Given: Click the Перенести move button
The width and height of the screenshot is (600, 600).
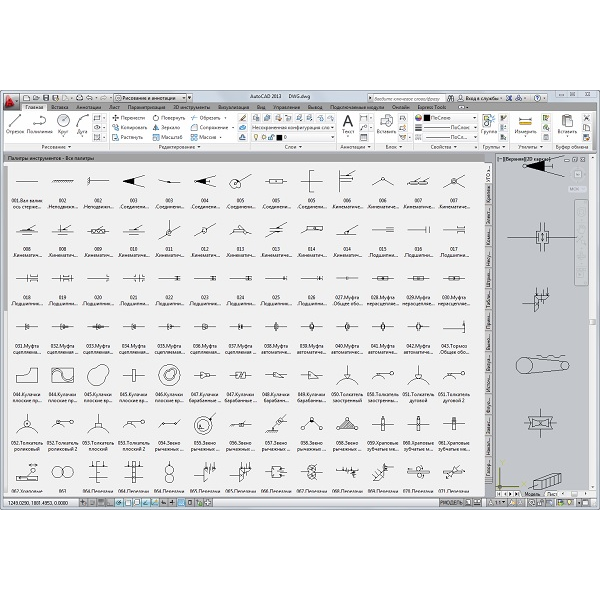Looking at the screenshot, I should click(x=129, y=118).
